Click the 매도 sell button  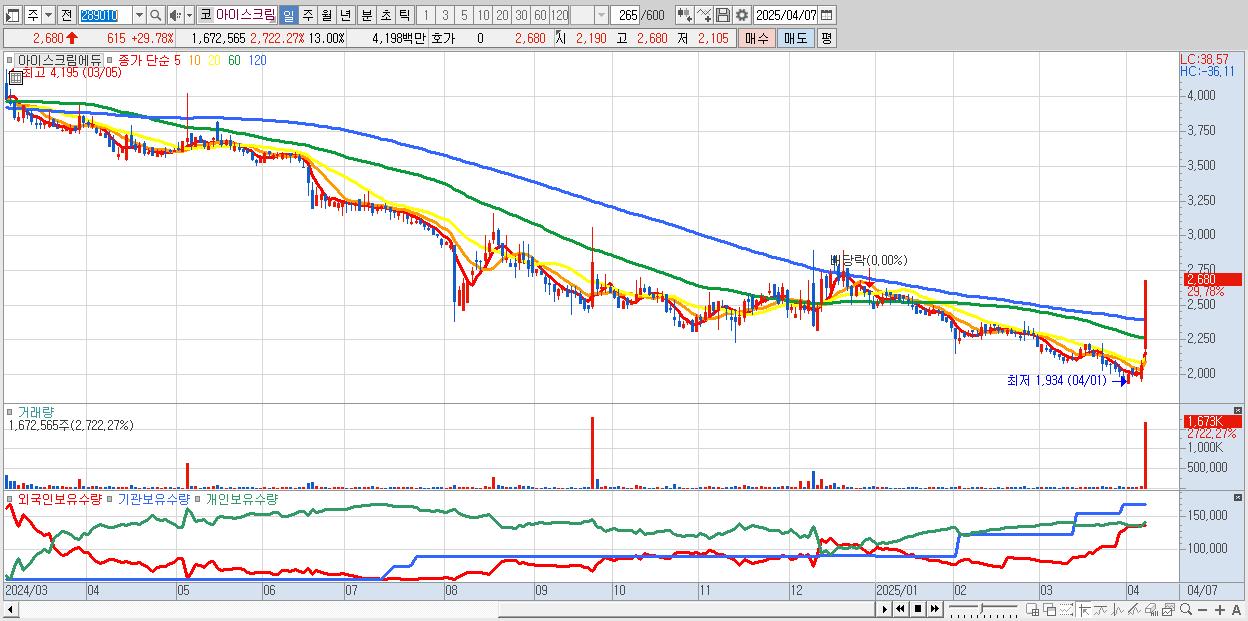click(x=795, y=38)
